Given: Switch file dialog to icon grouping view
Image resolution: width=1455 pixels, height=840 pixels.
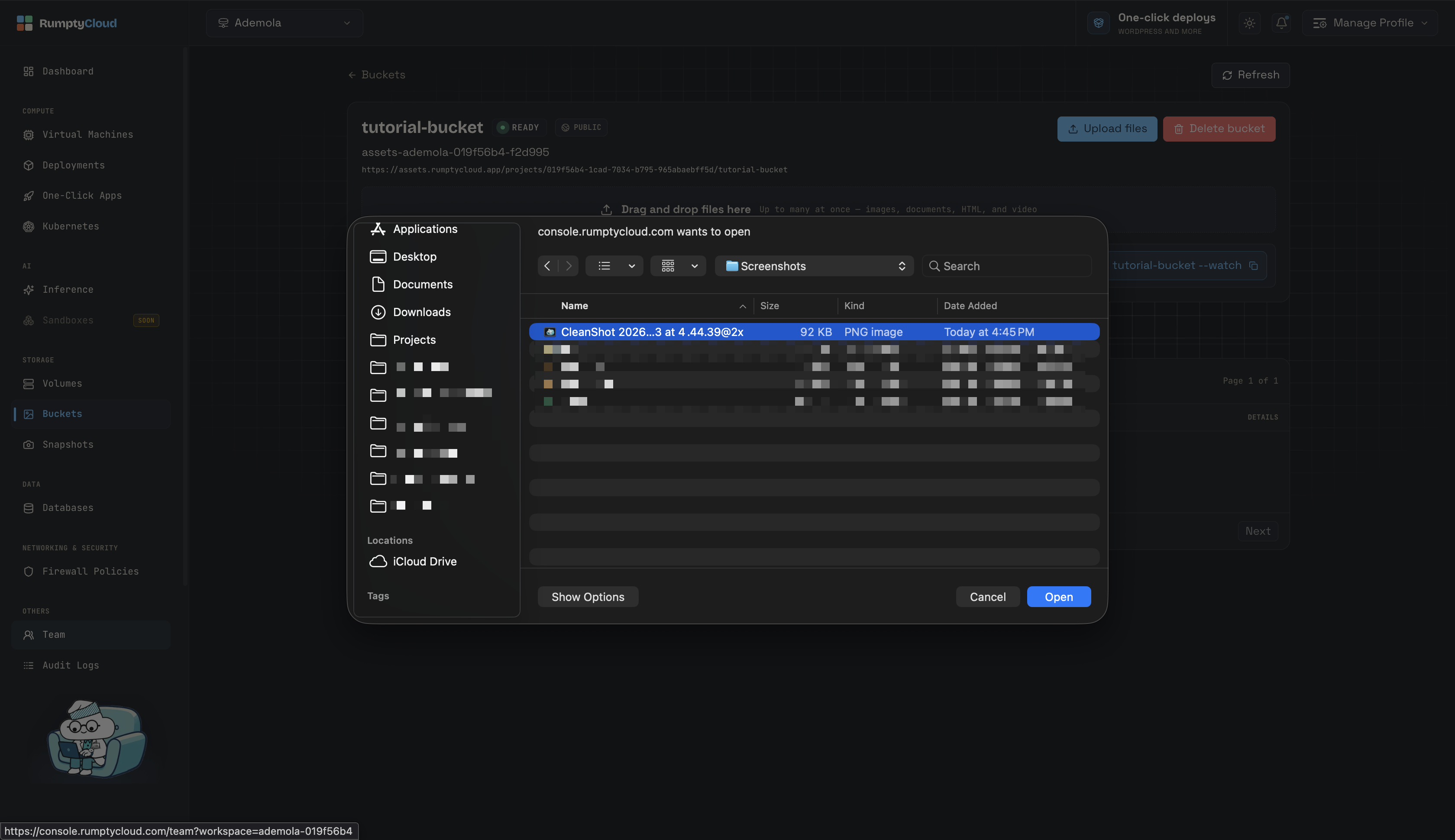Looking at the screenshot, I should [x=667, y=266].
